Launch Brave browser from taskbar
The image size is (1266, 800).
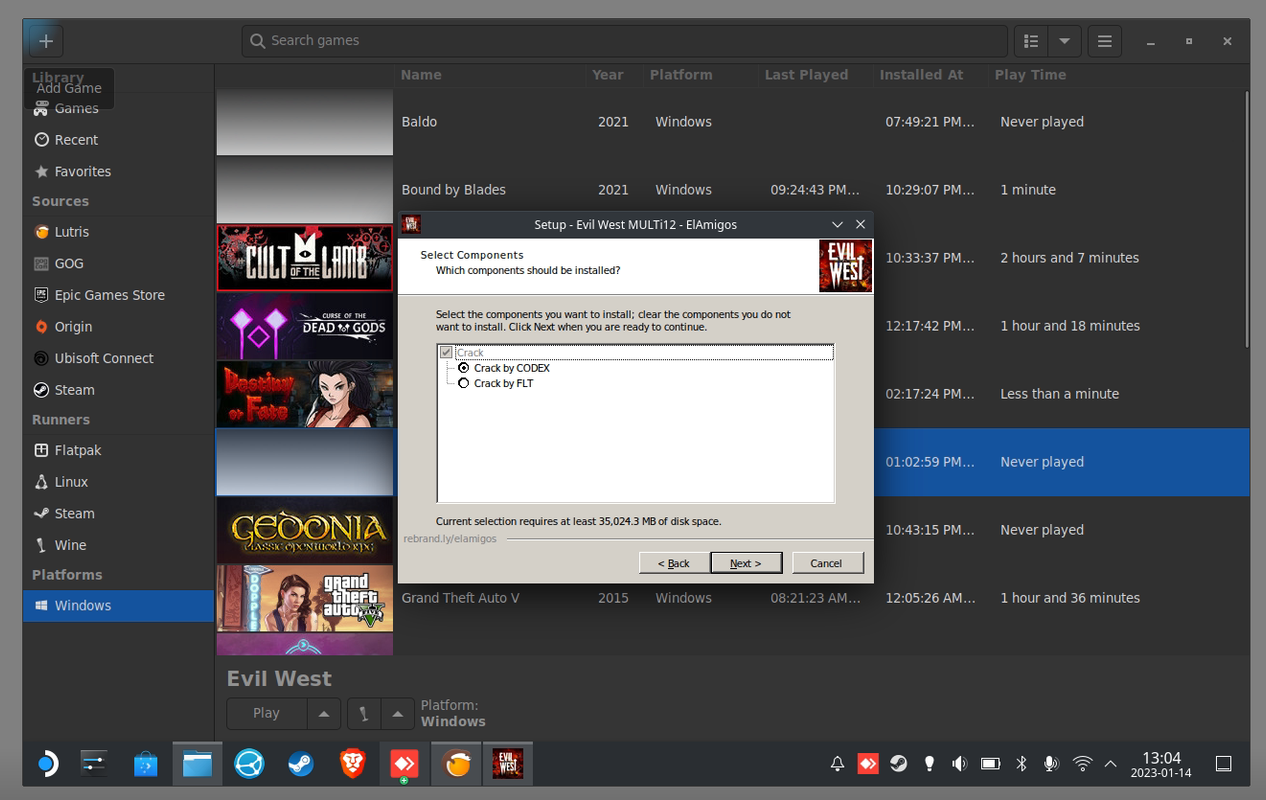pos(352,764)
